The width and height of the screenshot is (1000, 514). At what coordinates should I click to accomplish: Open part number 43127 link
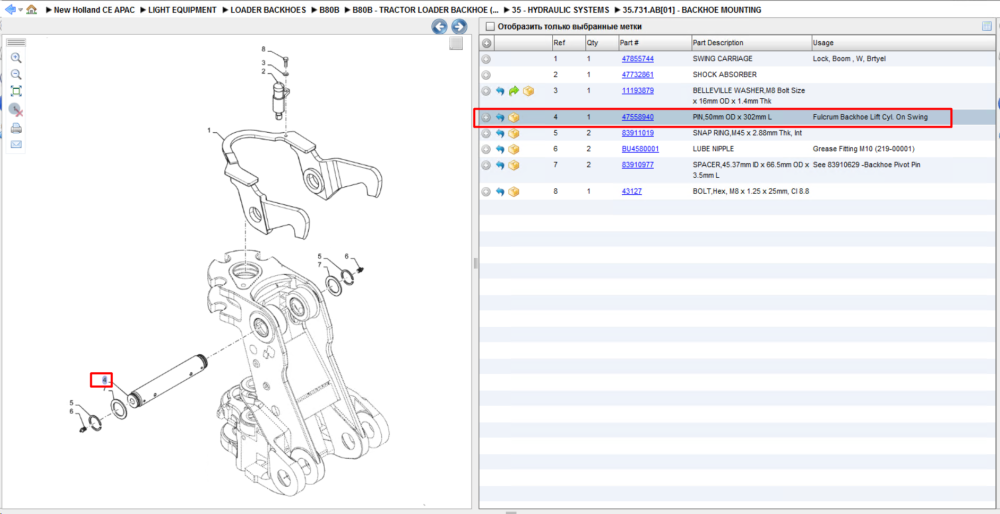(x=632, y=191)
